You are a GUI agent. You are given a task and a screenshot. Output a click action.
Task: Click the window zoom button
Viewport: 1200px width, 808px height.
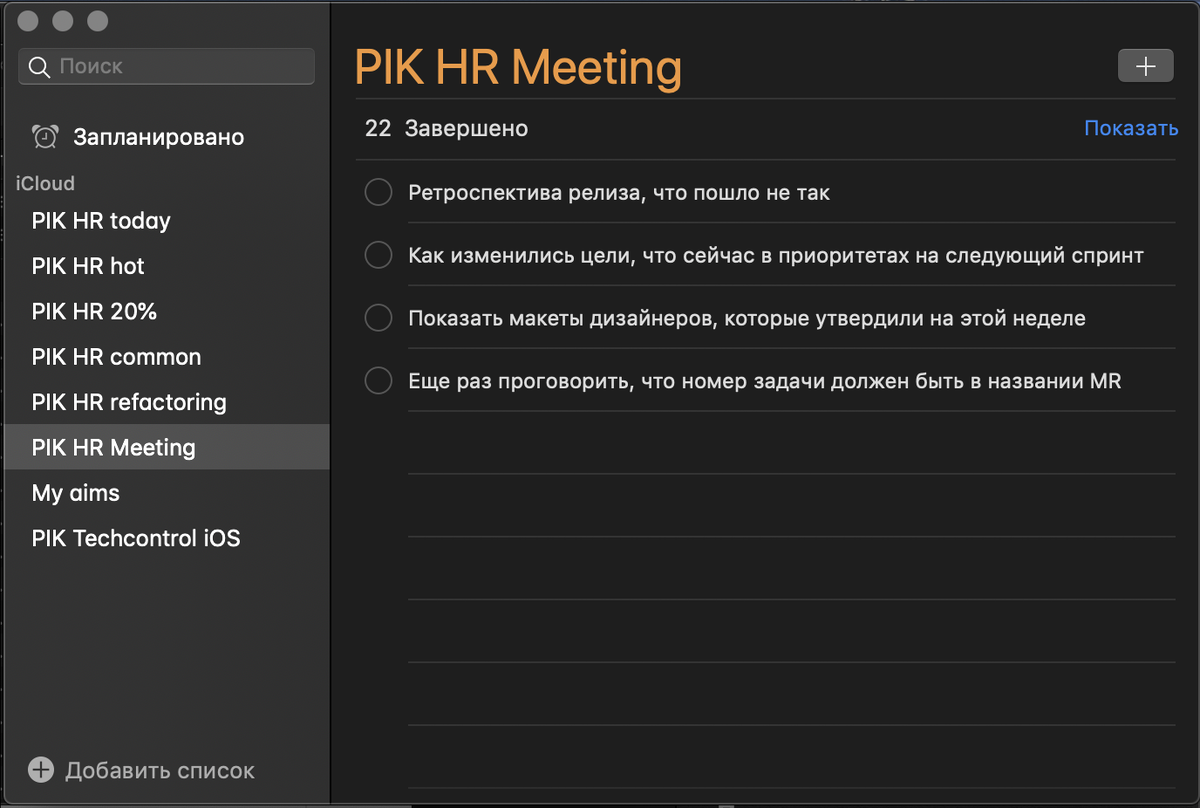[x=97, y=21]
